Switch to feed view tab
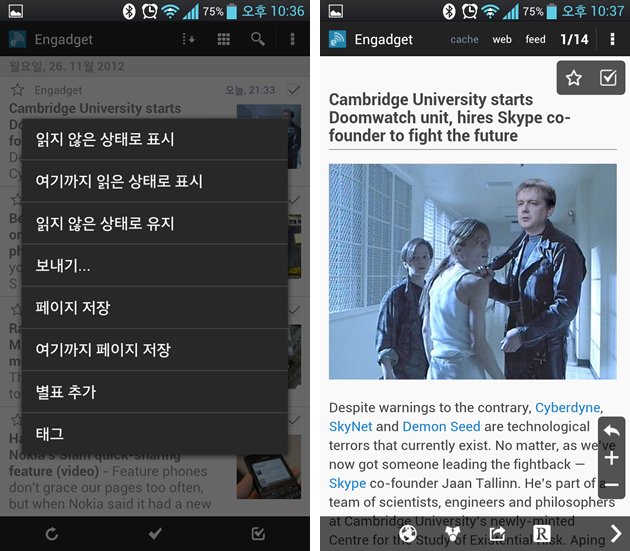Screen dimensions: 630x551 coord(535,39)
